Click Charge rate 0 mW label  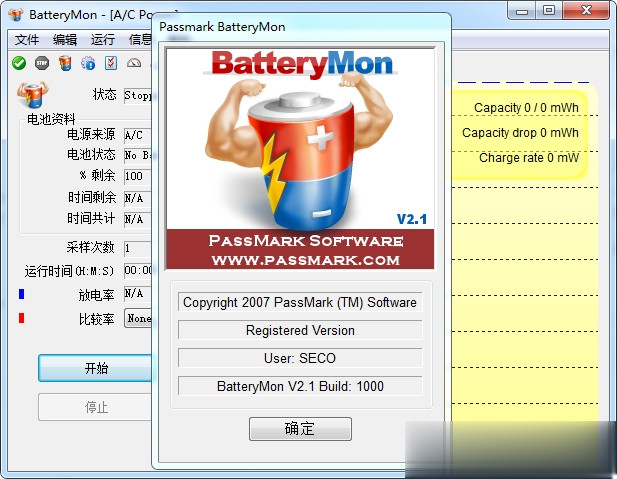click(x=529, y=158)
